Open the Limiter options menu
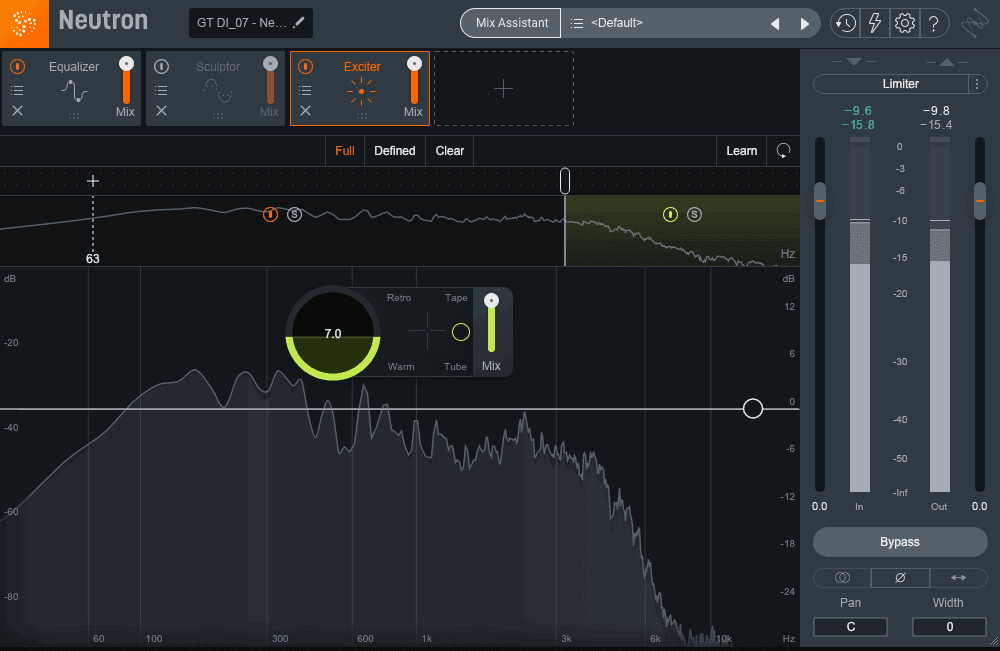 pos(977,84)
